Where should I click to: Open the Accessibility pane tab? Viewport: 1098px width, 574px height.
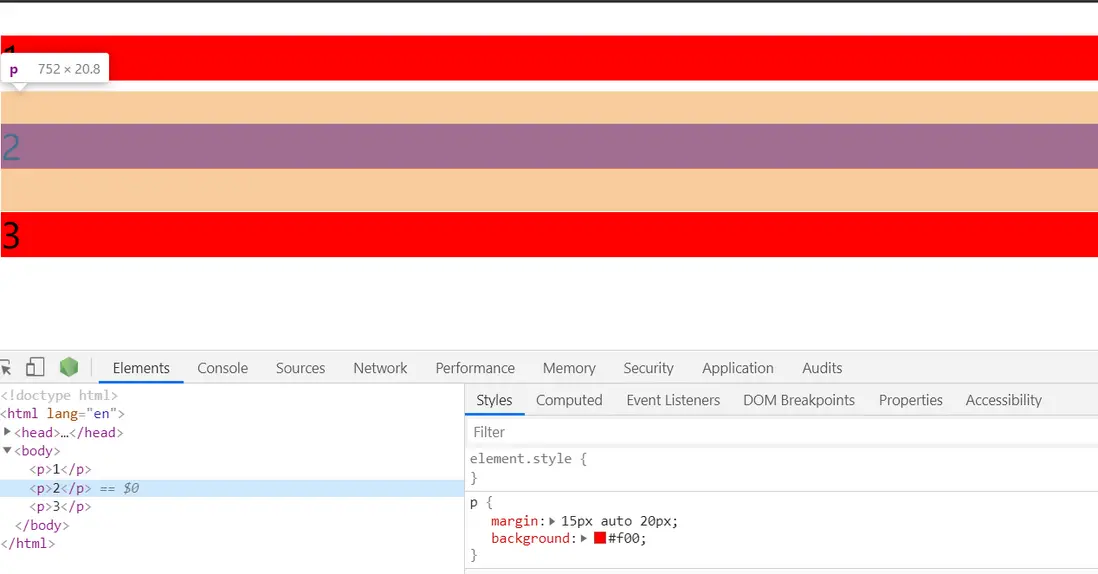point(1003,400)
